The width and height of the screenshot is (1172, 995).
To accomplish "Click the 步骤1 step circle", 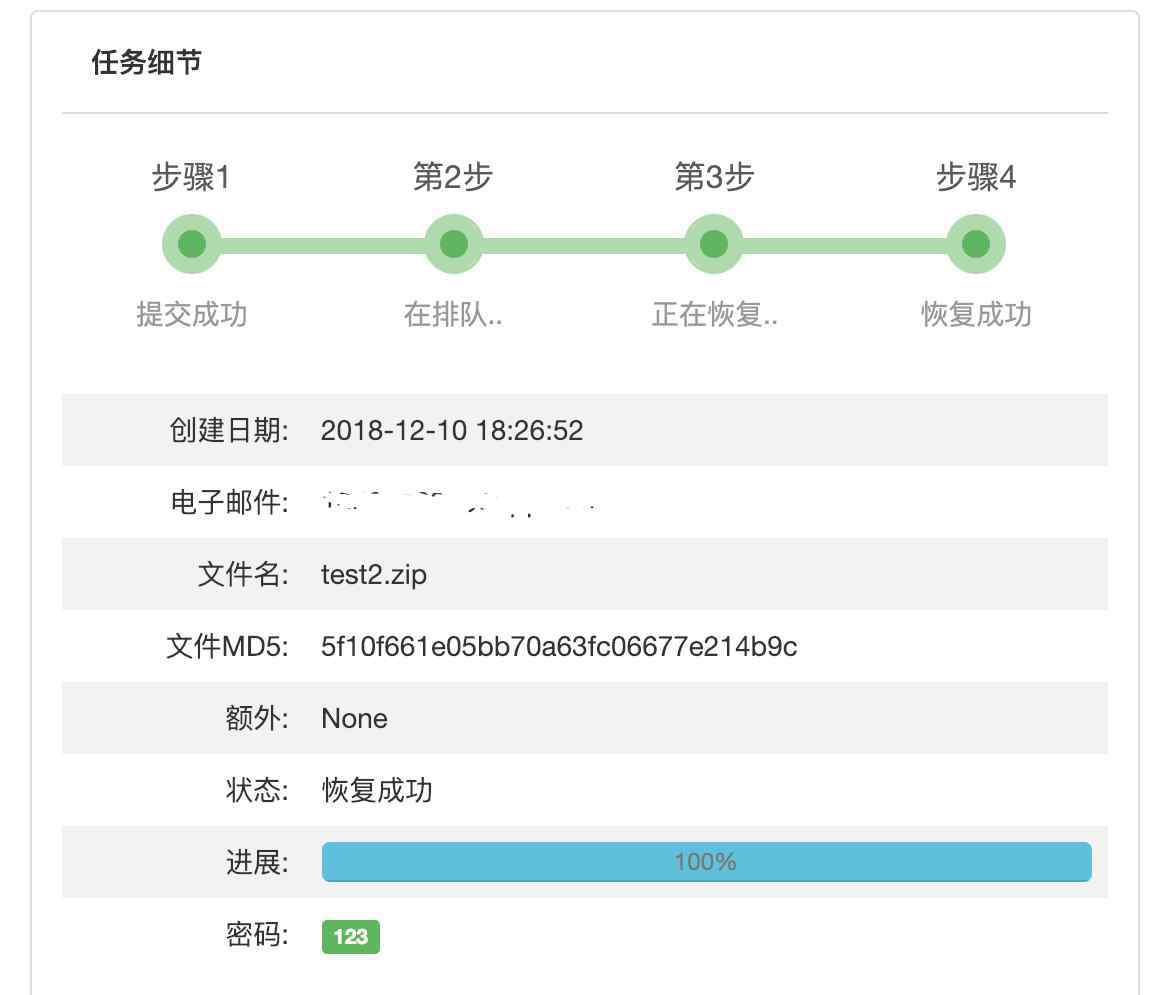I will 191,244.
